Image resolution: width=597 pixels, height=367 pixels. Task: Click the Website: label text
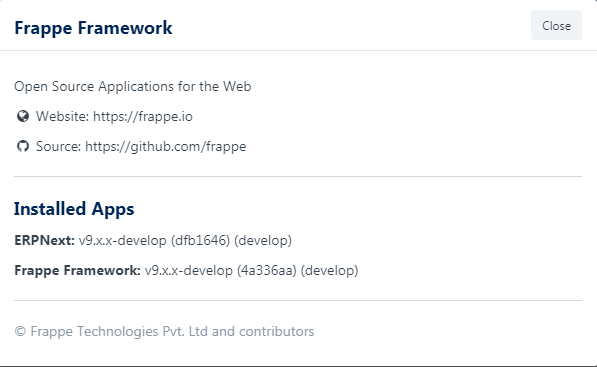point(62,116)
